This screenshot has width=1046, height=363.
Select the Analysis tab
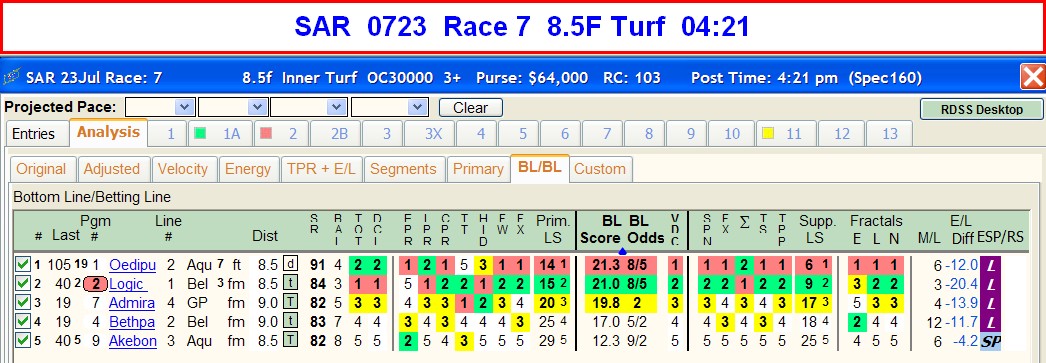tap(108, 132)
